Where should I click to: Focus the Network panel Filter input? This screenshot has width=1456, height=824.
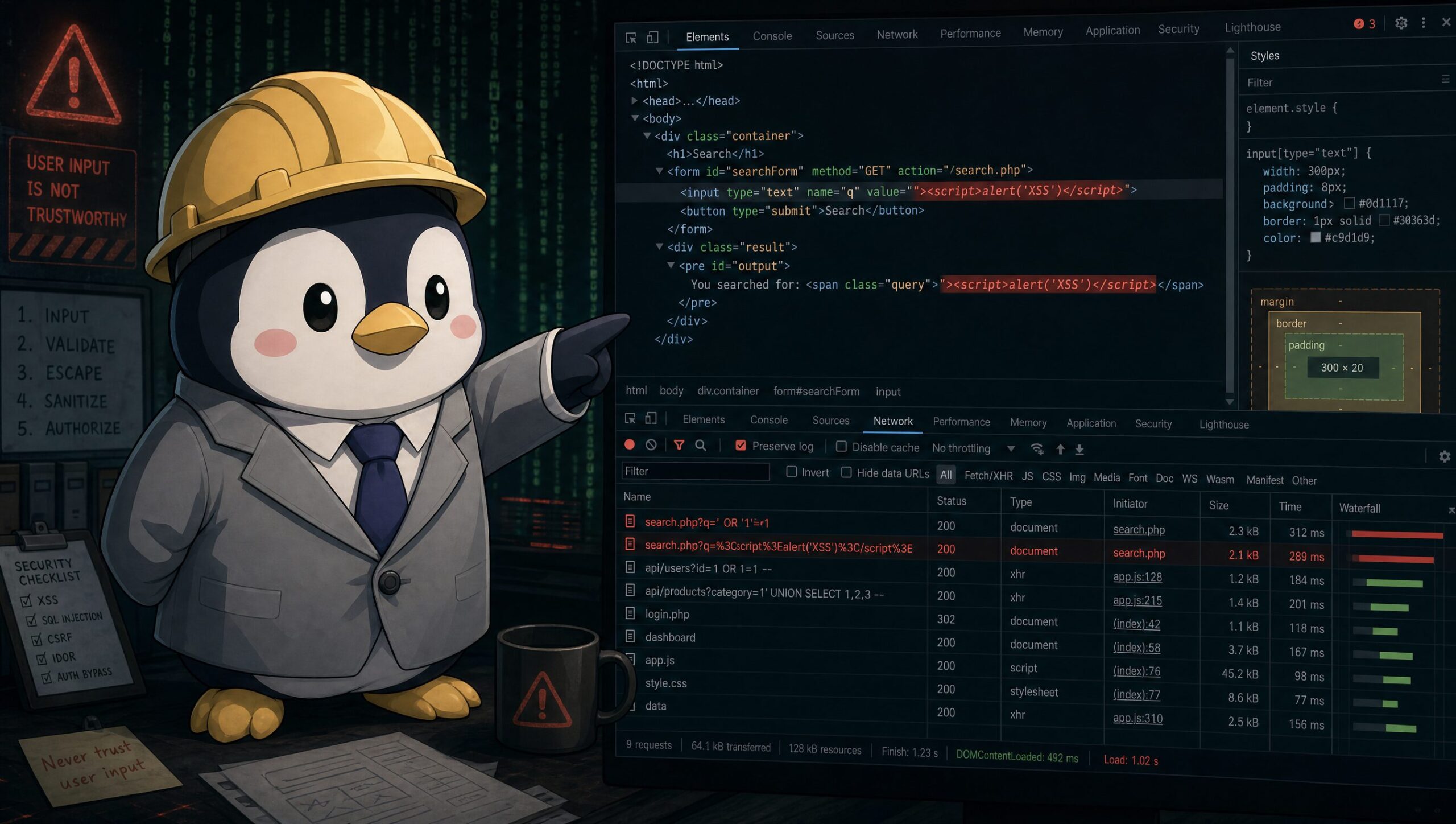pos(696,471)
